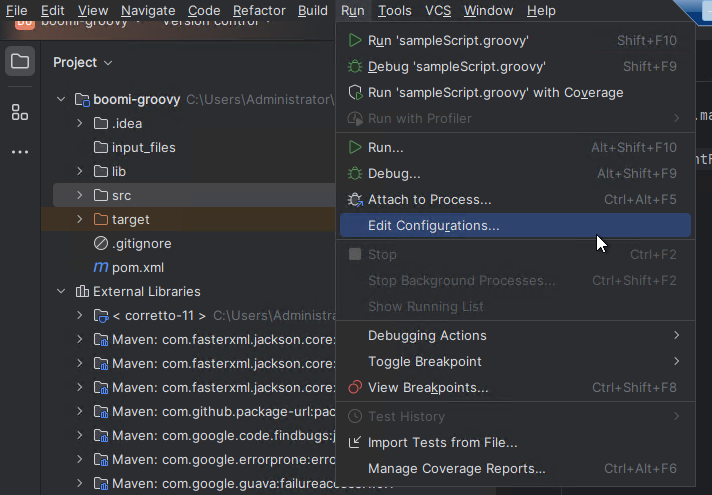Click the .gitignore ignore-file icon

(x=101, y=243)
